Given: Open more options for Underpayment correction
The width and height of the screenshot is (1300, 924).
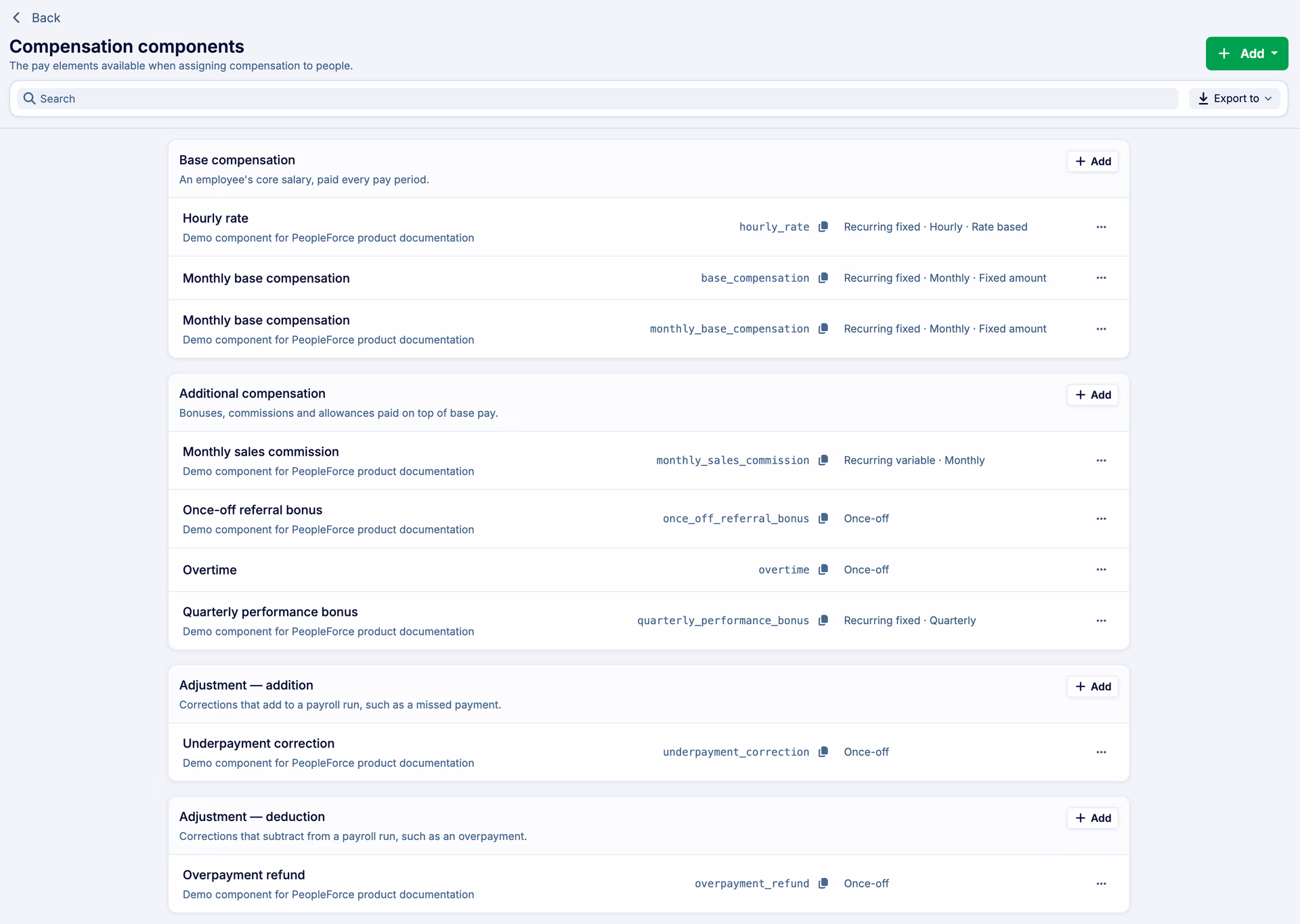Looking at the screenshot, I should tap(1101, 752).
